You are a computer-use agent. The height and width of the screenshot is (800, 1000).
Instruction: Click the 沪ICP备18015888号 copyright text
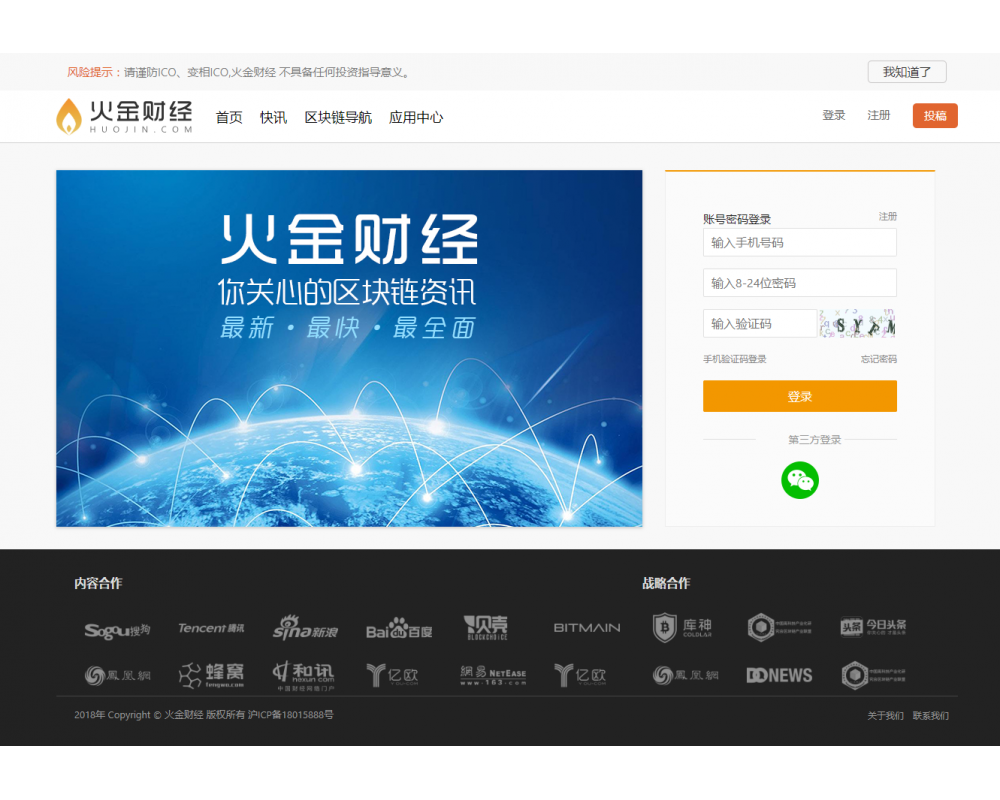point(291,715)
